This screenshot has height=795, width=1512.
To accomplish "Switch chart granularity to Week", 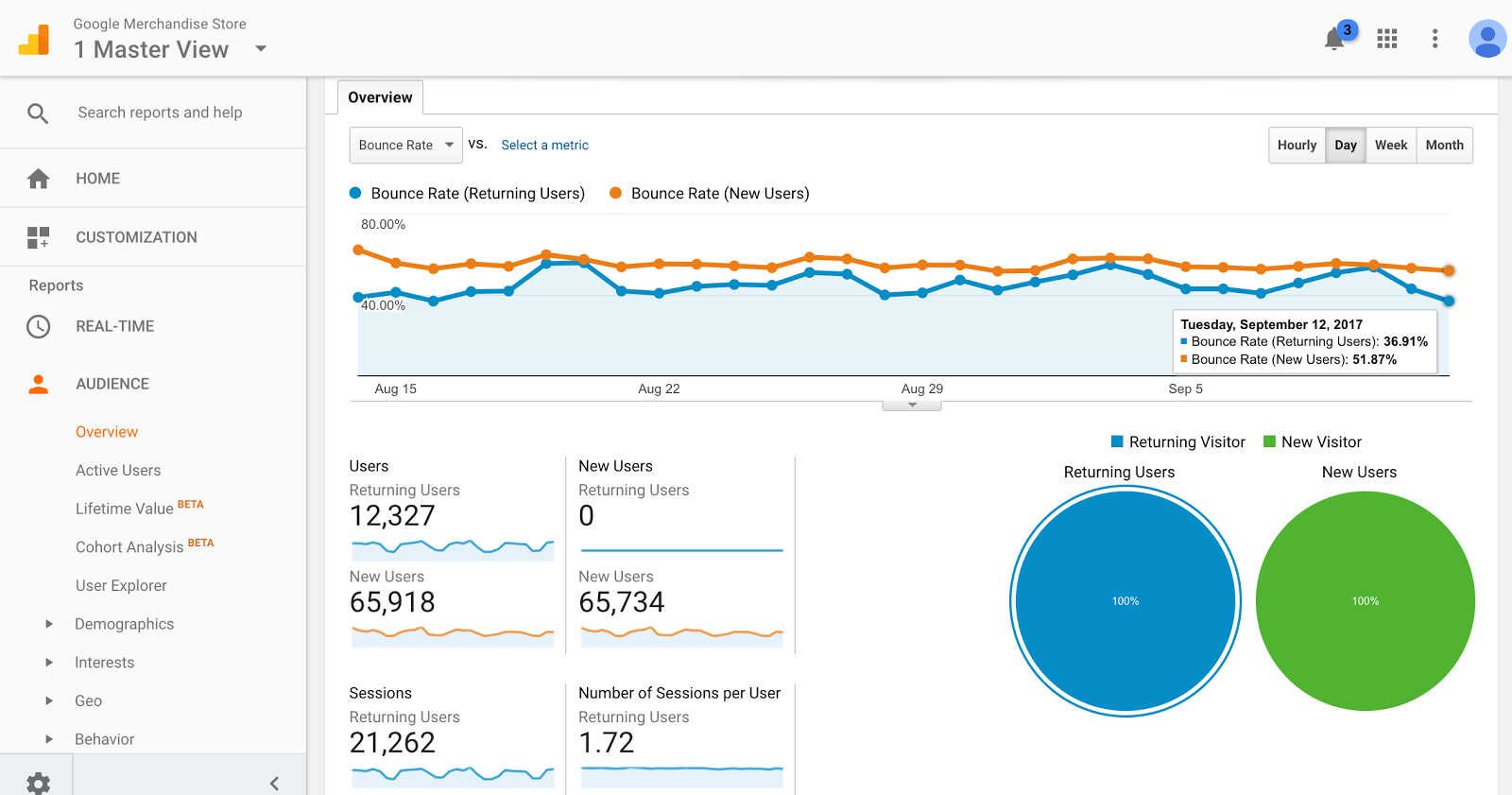I will point(1391,146).
